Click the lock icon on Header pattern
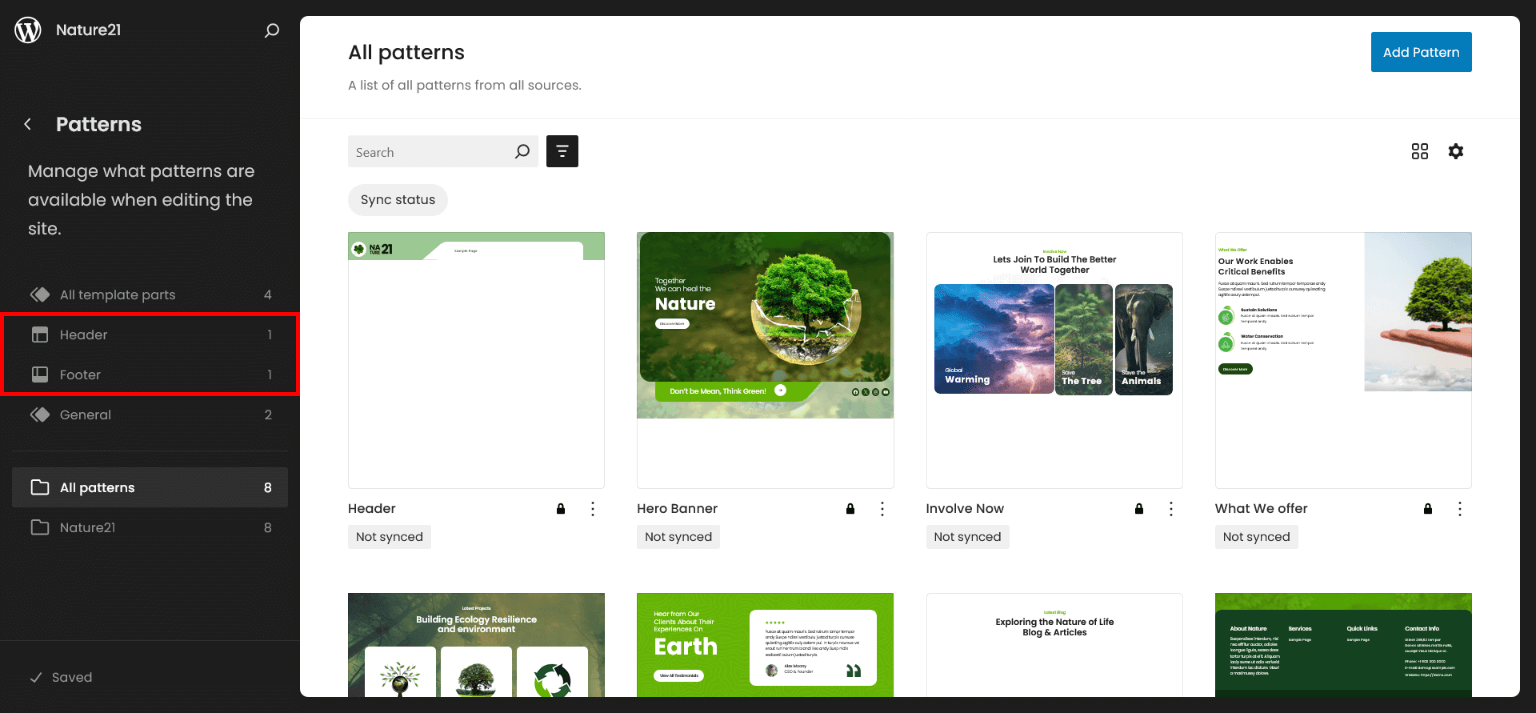 click(x=561, y=509)
